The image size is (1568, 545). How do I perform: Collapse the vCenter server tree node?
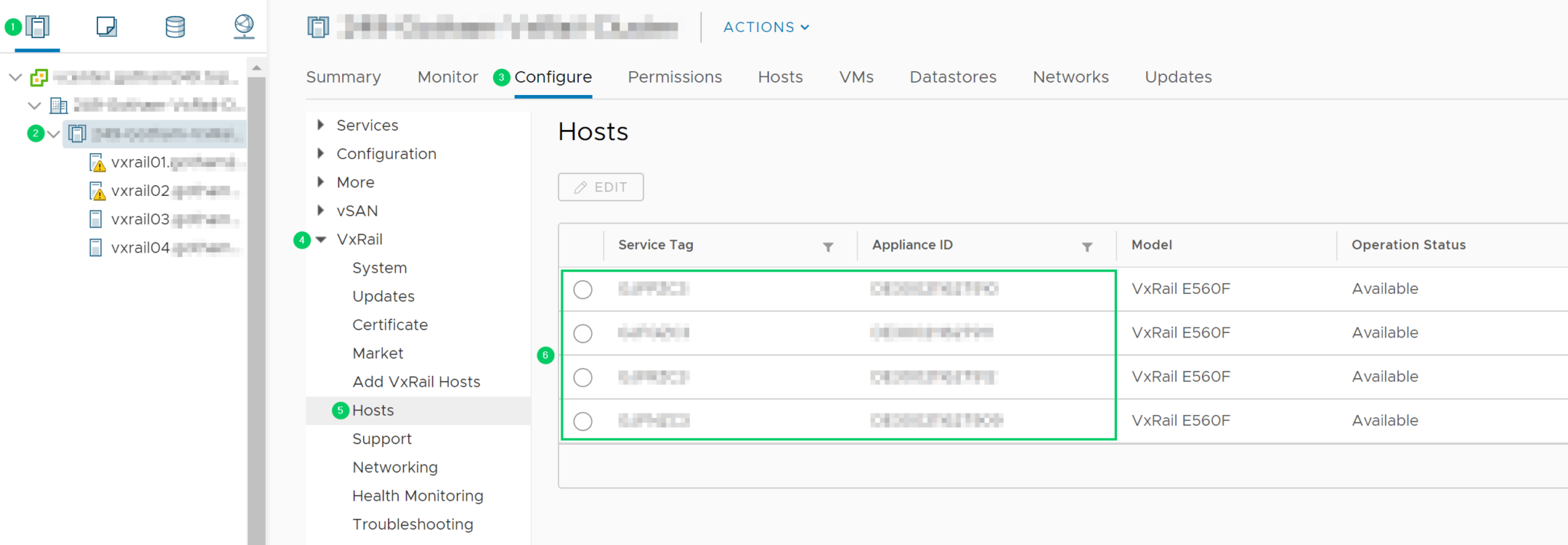[x=15, y=77]
